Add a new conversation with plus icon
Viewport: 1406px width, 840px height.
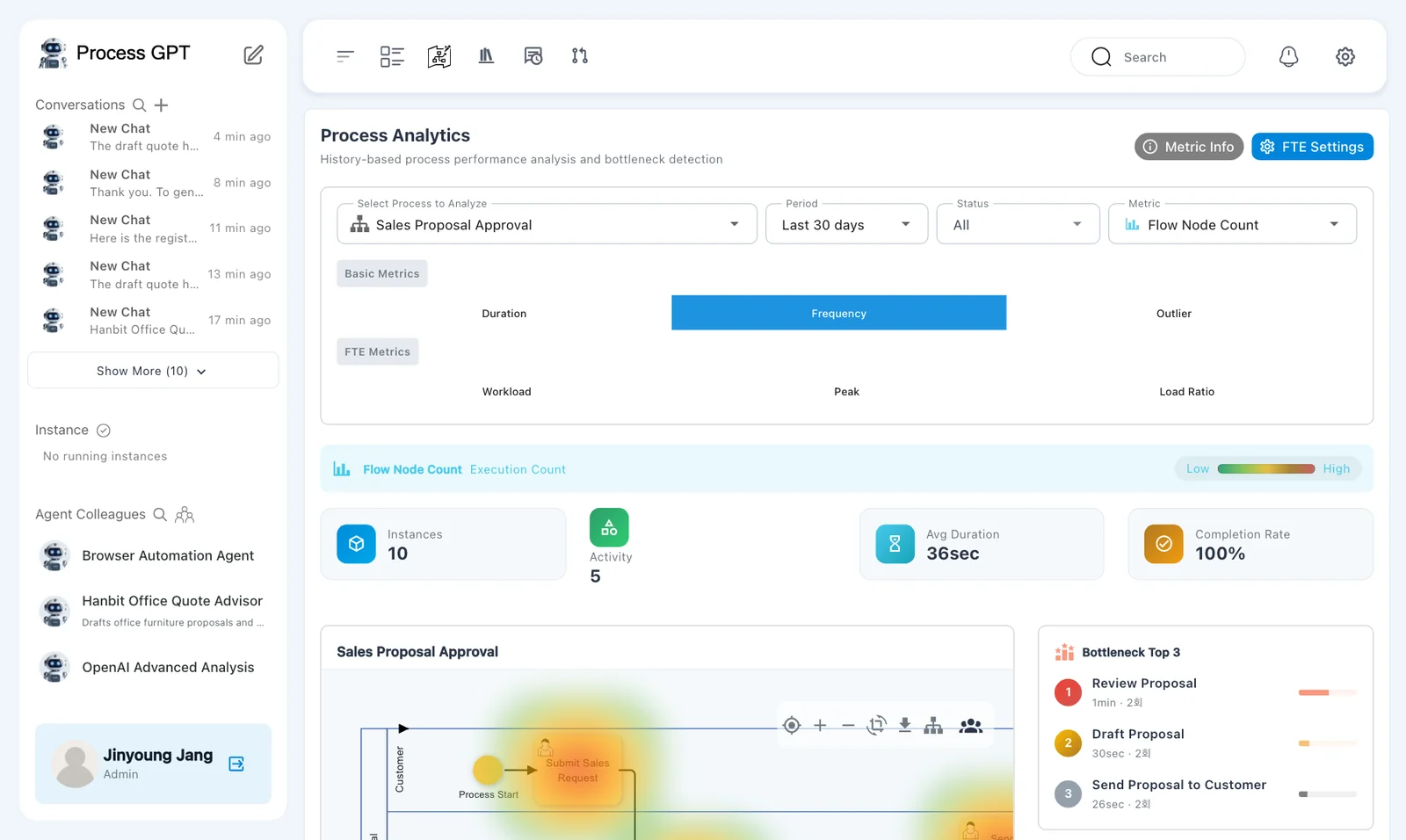coord(162,105)
